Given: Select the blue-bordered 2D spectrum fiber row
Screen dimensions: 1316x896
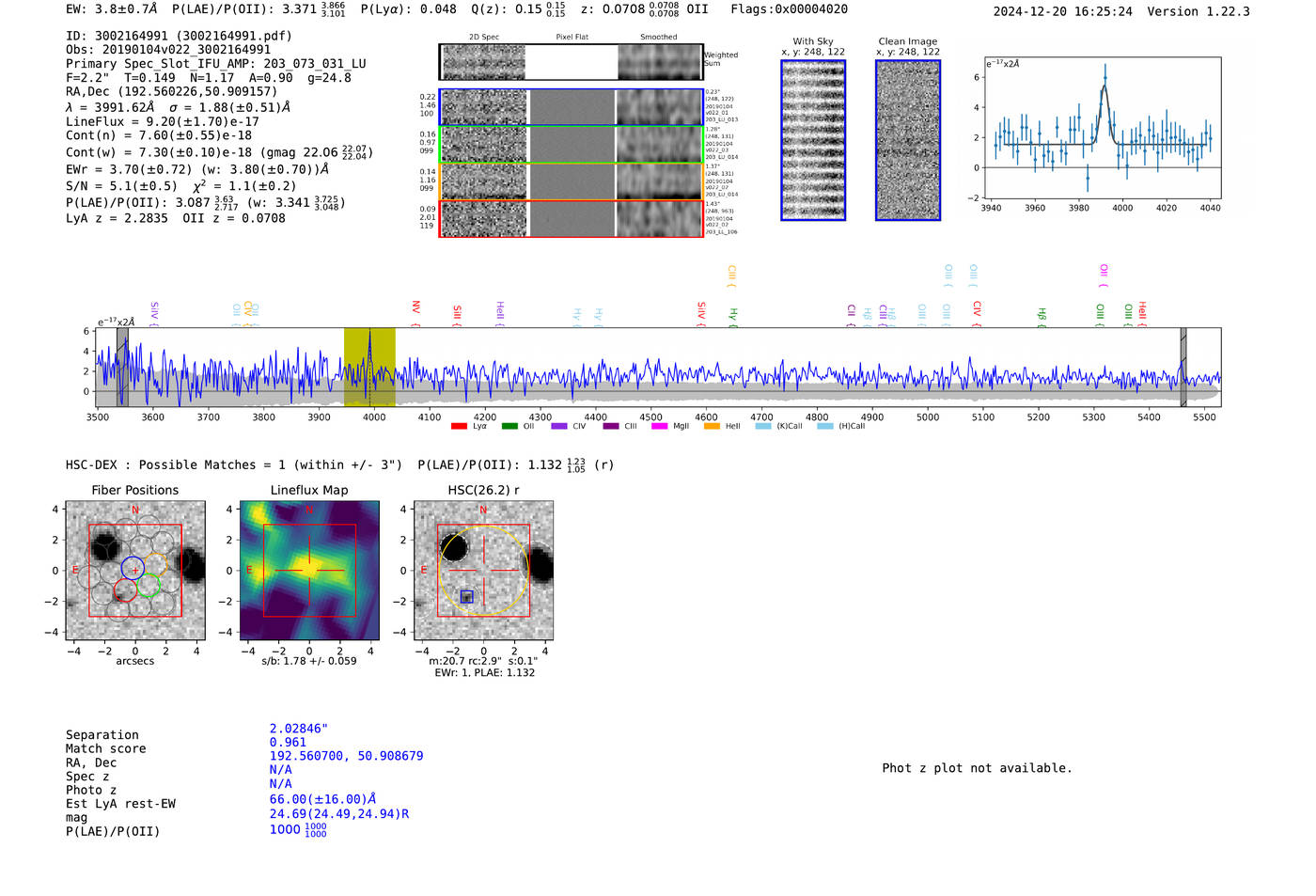Looking at the screenshot, I should tap(571, 107).
